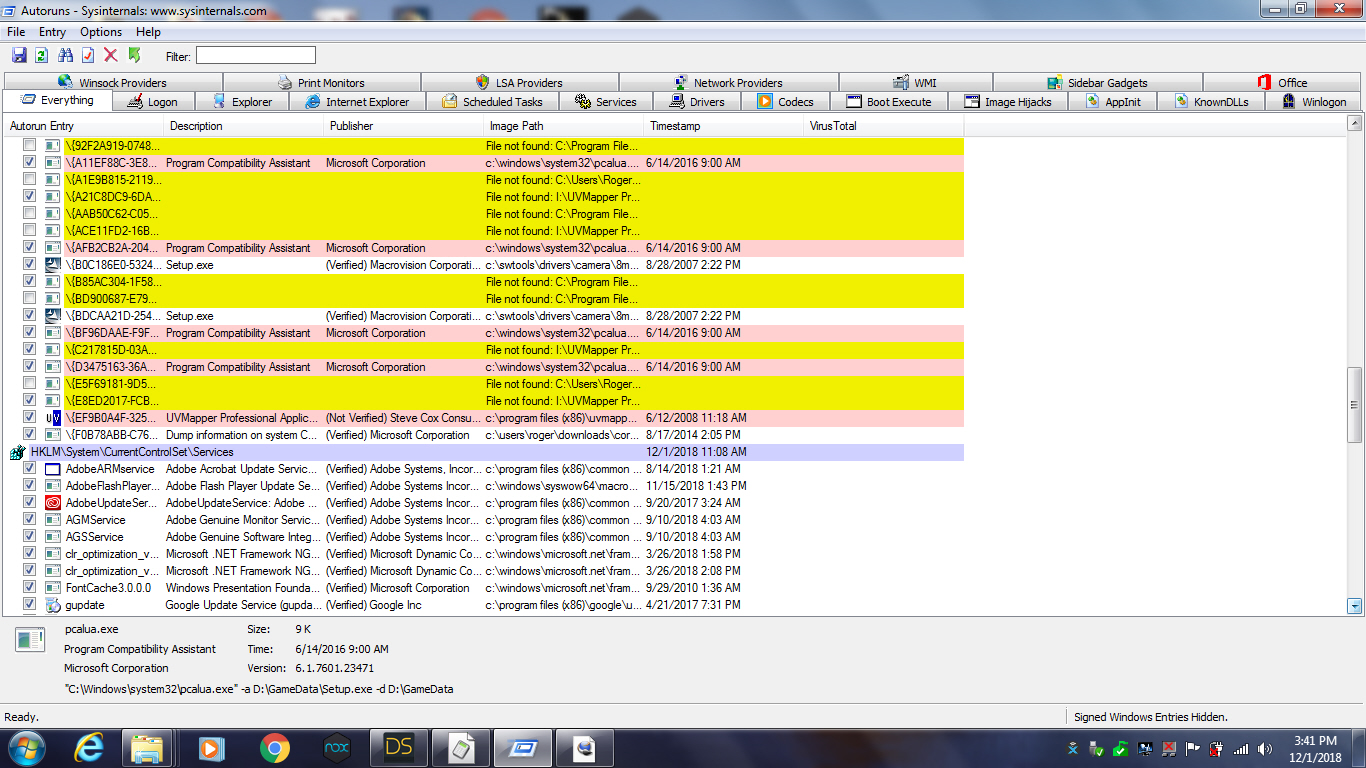This screenshot has width=1366, height=768.
Task: Open the Entry menu
Action: click(x=52, y=32)
